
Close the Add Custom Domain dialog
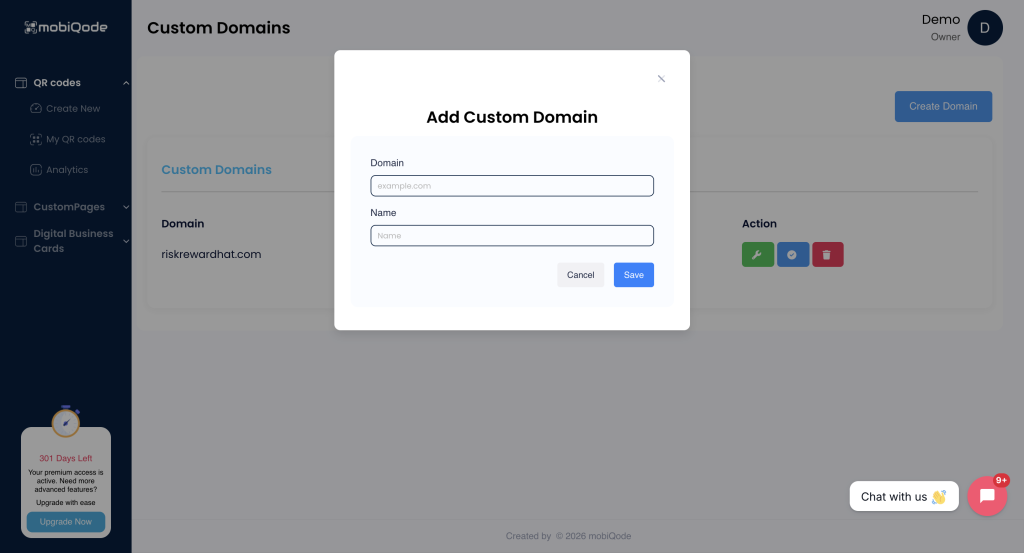[661, 78]
